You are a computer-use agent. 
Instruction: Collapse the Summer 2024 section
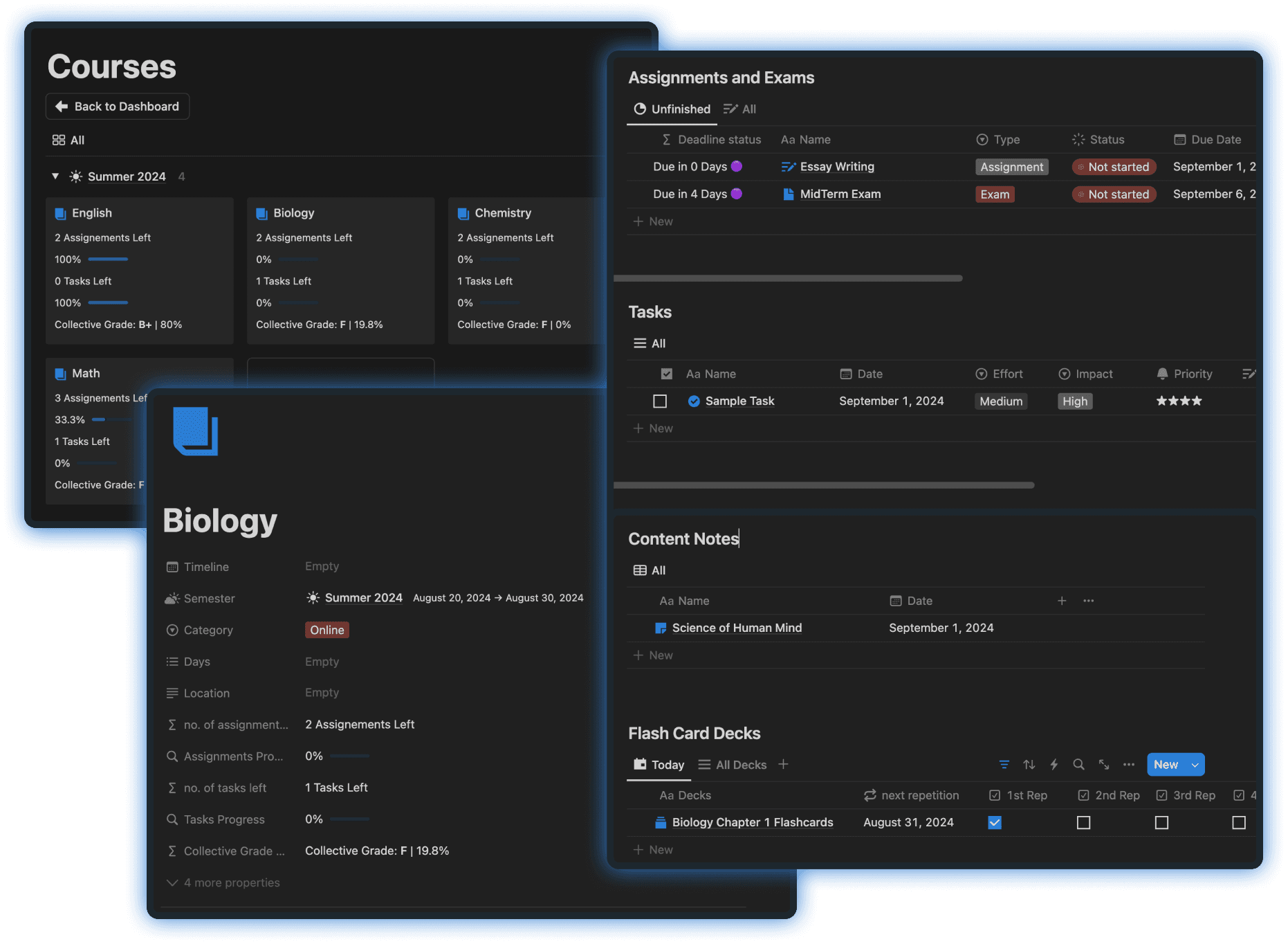coord(55,176)
